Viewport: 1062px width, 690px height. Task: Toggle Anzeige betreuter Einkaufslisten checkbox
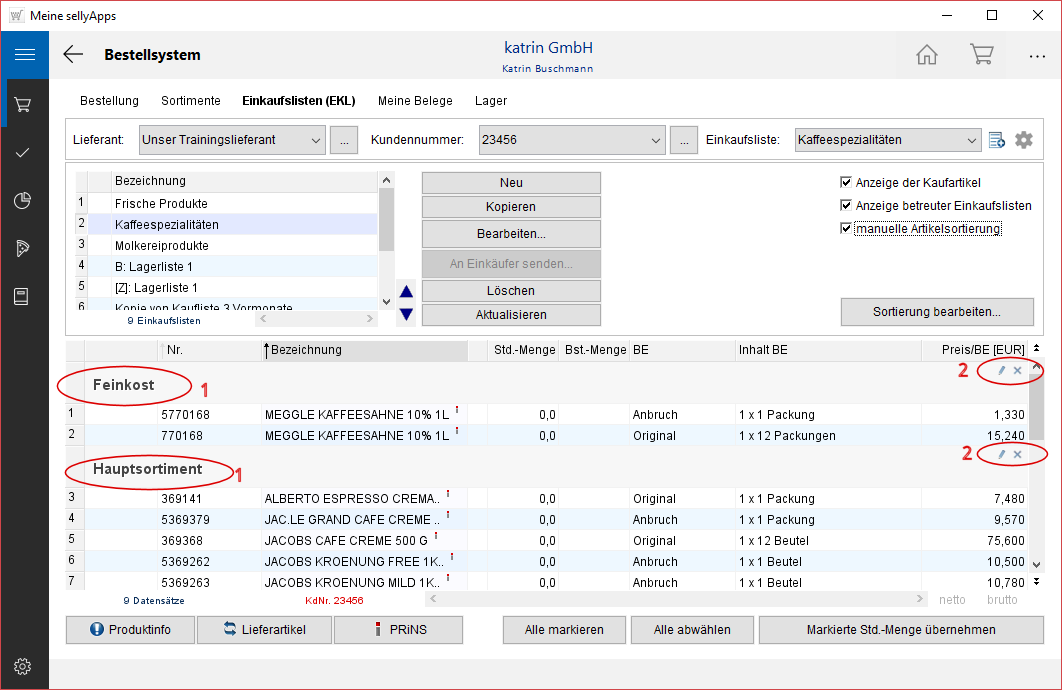click(847, 206)
